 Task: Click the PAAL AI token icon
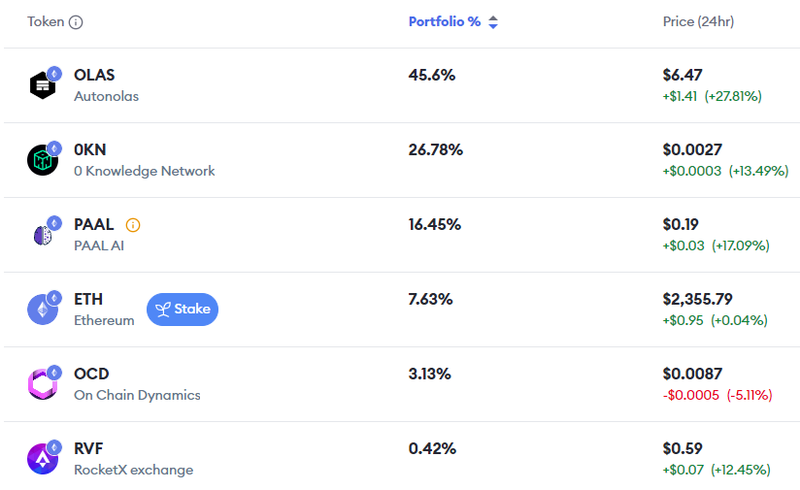pos(43,235)
